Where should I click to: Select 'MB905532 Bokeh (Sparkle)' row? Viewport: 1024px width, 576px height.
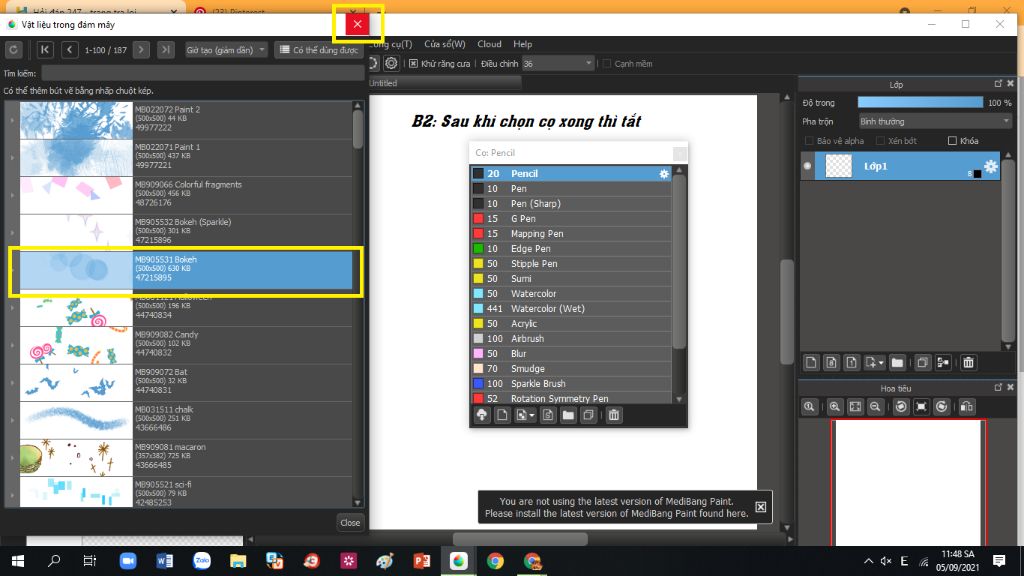pyautogui.click(x=185, y=232)
